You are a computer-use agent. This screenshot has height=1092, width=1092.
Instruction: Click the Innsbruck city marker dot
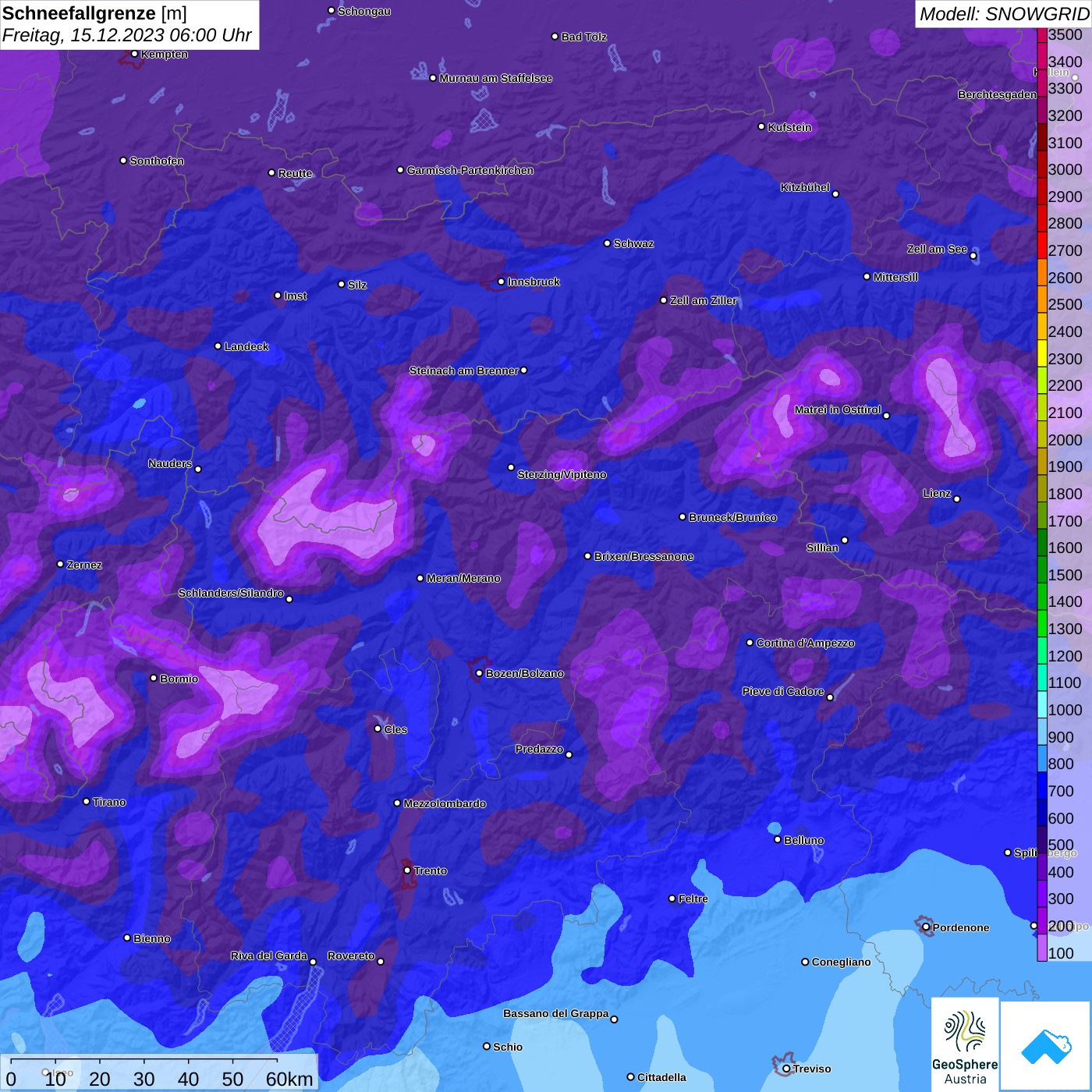pyautogui.click(x=502, y=282)
